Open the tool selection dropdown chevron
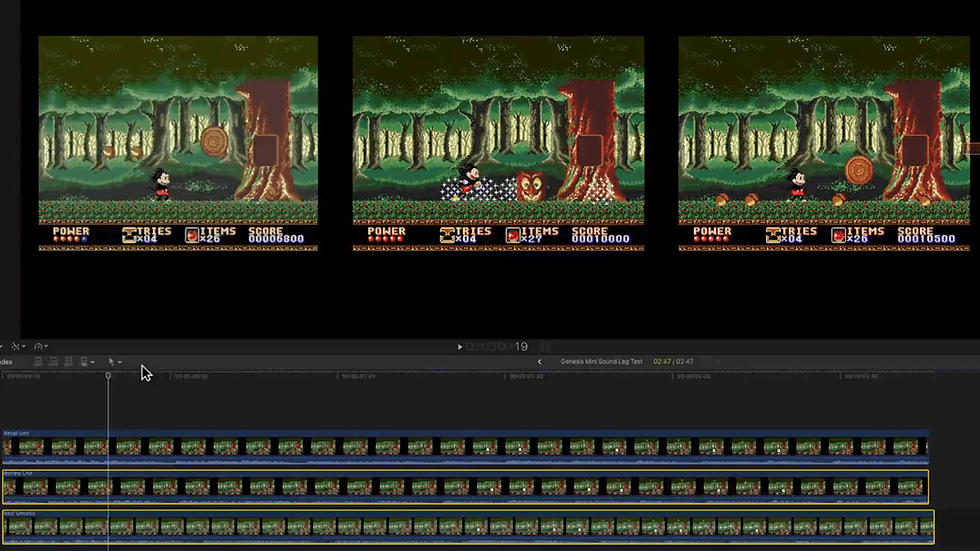 120,362
